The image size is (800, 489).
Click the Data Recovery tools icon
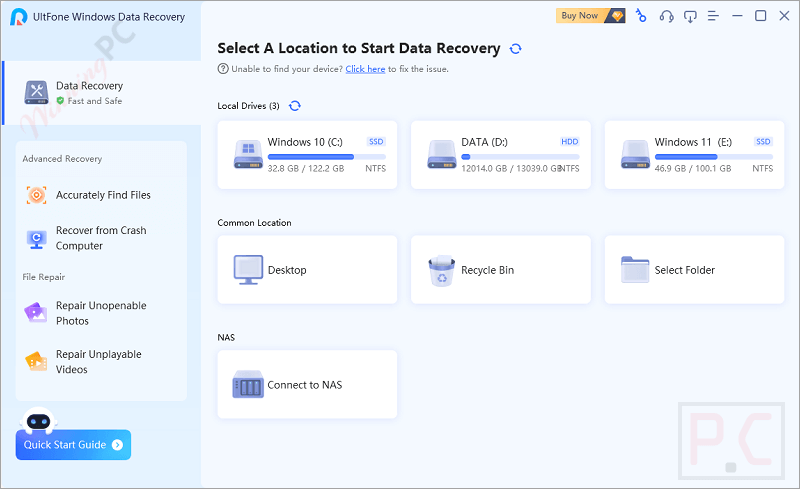coord(36,92)
